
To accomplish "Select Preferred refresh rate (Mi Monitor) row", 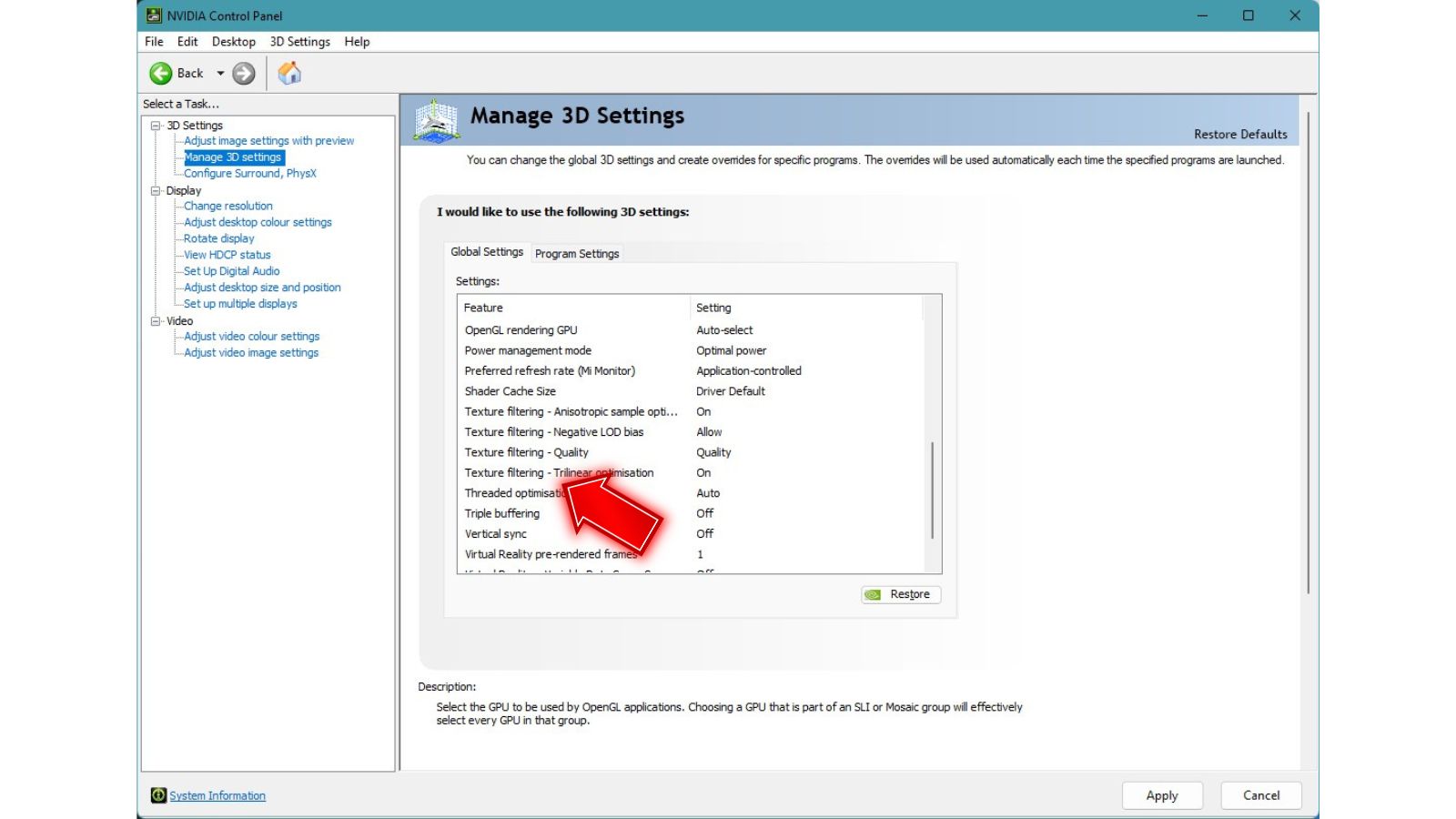I will (x=691, y=371).
